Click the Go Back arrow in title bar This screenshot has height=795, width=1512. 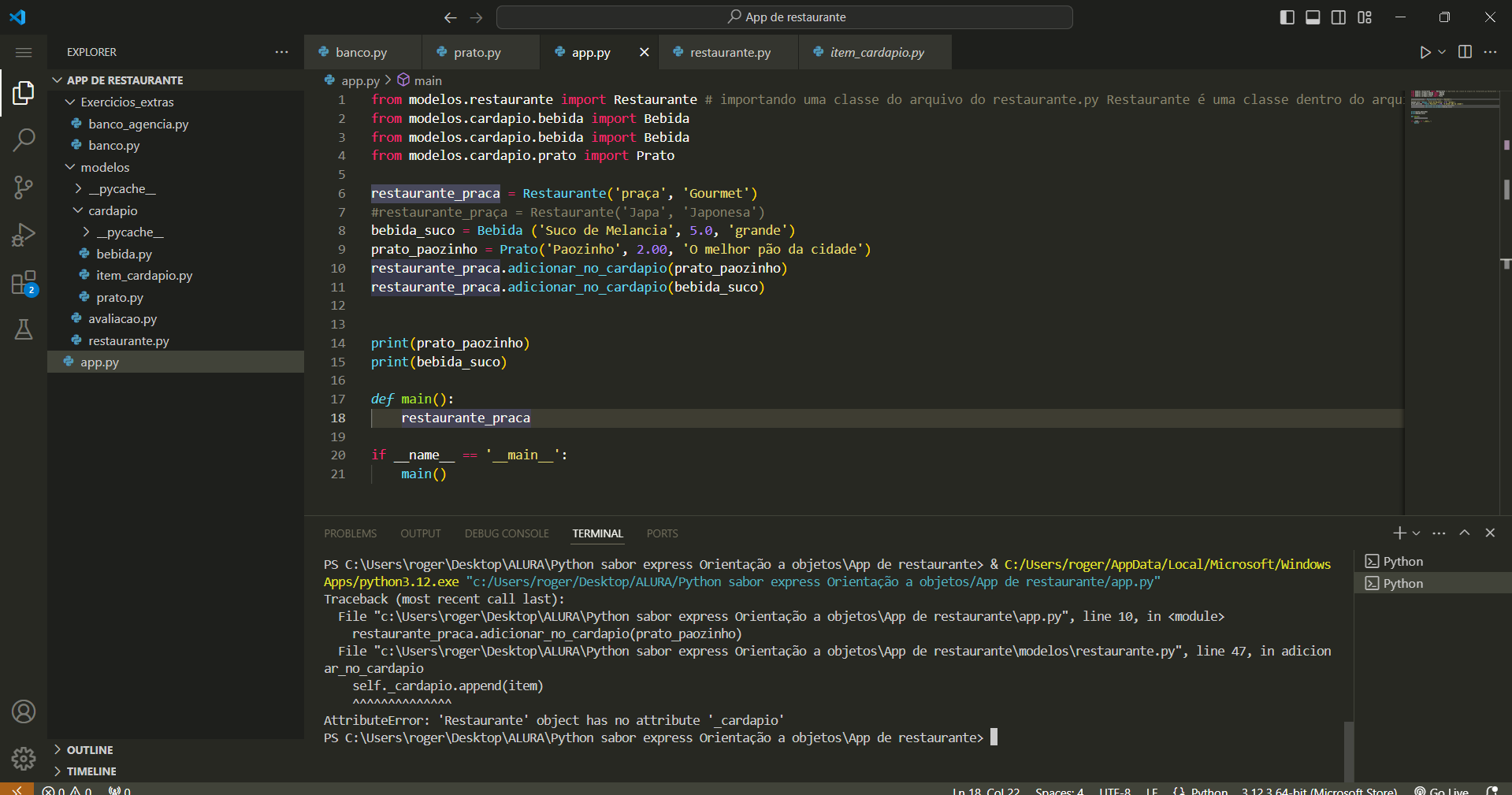451,17
